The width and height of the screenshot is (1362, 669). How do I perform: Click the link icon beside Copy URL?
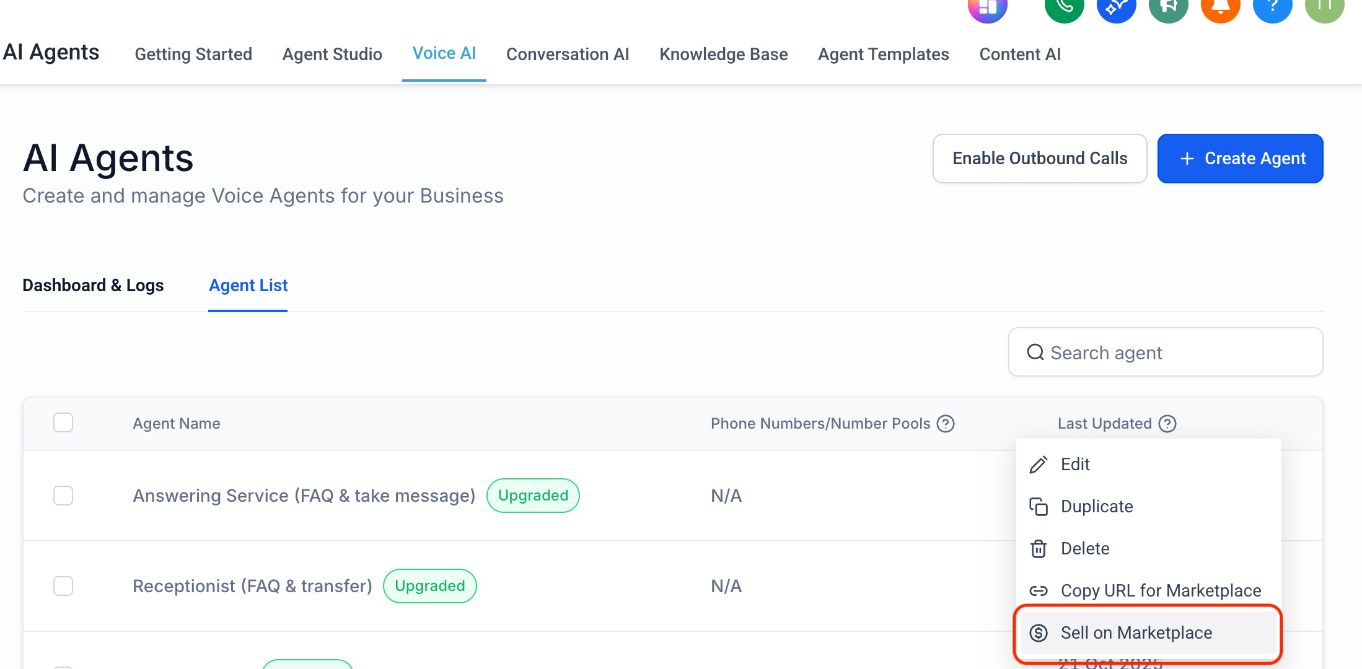[x=1039, y=591]
